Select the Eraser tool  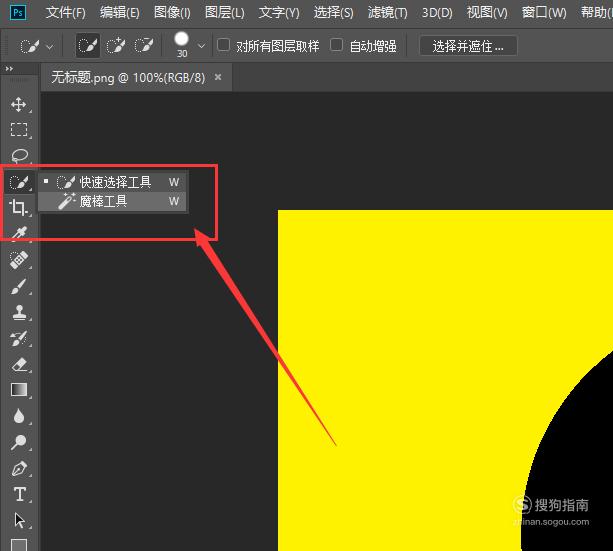tap(19, 364)
